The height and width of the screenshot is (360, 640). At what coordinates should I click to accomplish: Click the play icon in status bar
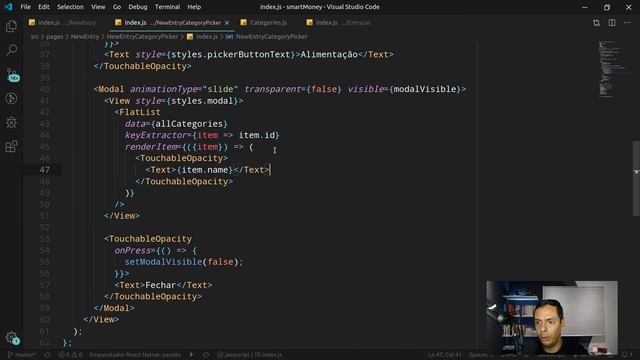(191, 355)
